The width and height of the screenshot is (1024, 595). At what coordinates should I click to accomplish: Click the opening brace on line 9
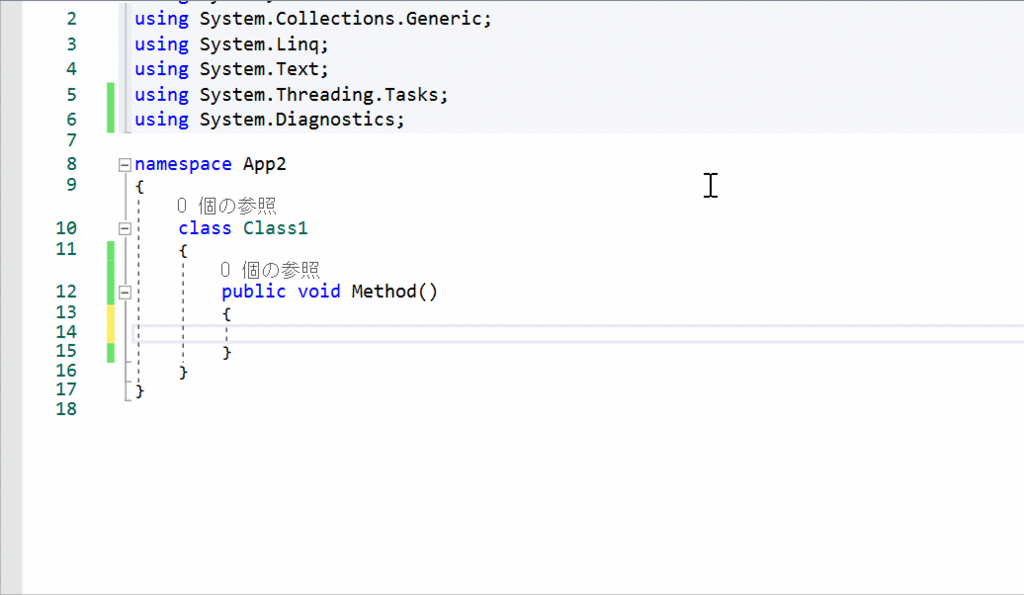pyautogui.click(x=139, y=187)
